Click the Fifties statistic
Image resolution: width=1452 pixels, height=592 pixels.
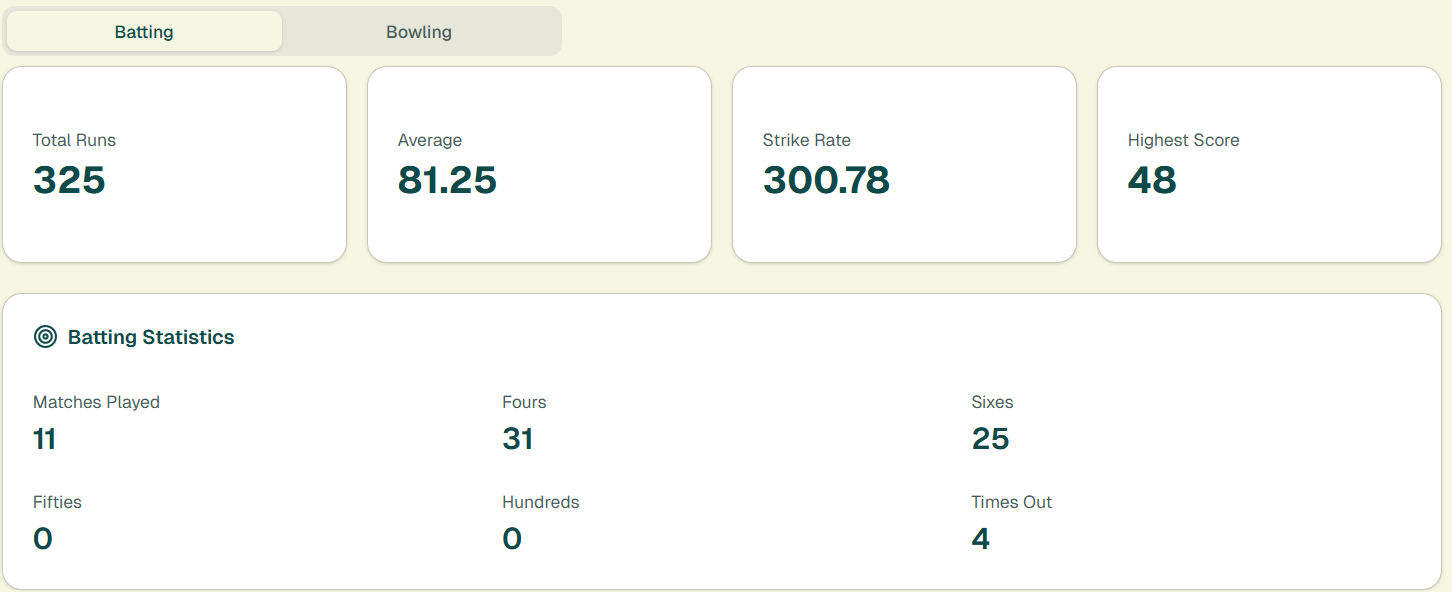coord(42,538)
